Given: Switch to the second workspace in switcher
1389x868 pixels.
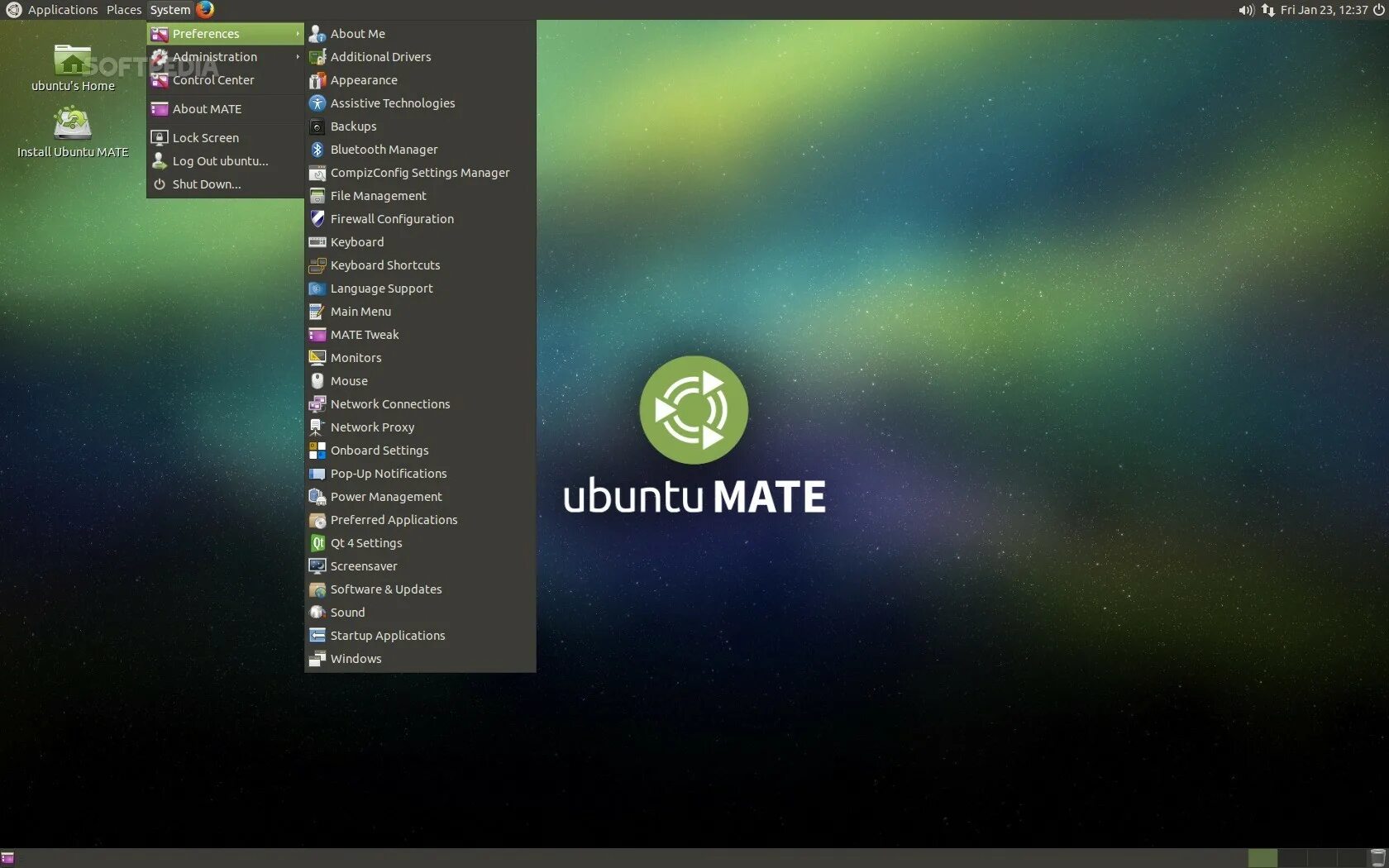Looking at the screenshot, I should click(1291, 858).
